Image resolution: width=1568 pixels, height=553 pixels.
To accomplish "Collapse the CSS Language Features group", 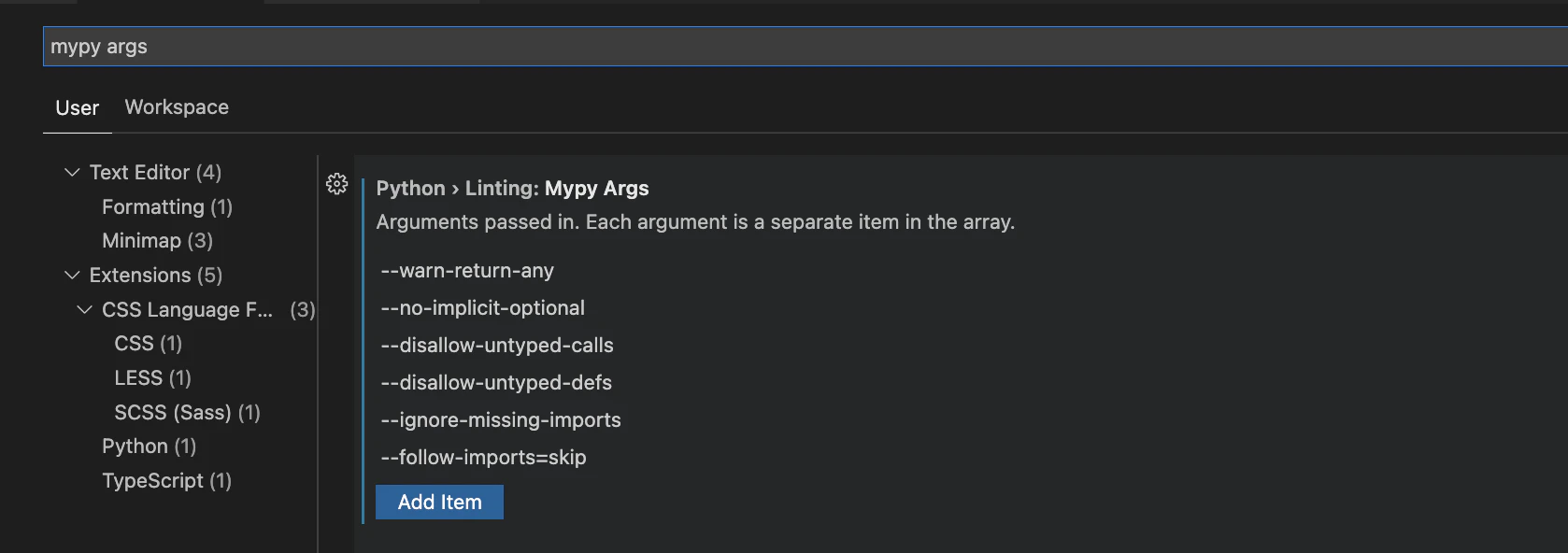I will pos(84,310).
